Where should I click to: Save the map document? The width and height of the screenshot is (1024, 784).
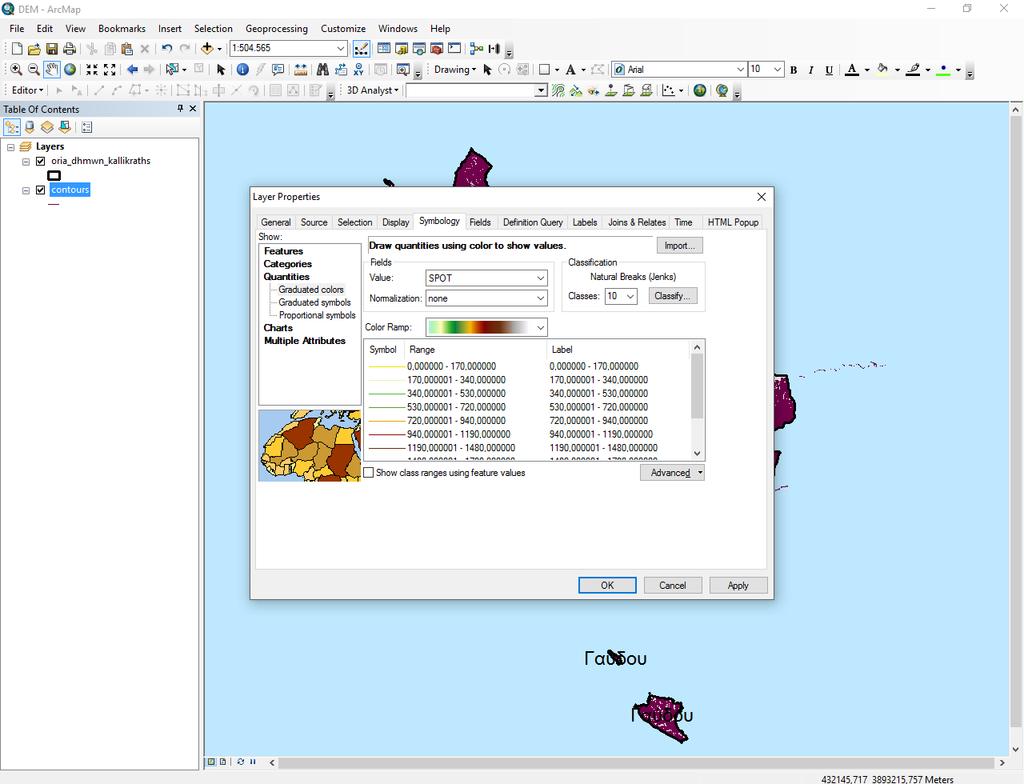[52, 48]
